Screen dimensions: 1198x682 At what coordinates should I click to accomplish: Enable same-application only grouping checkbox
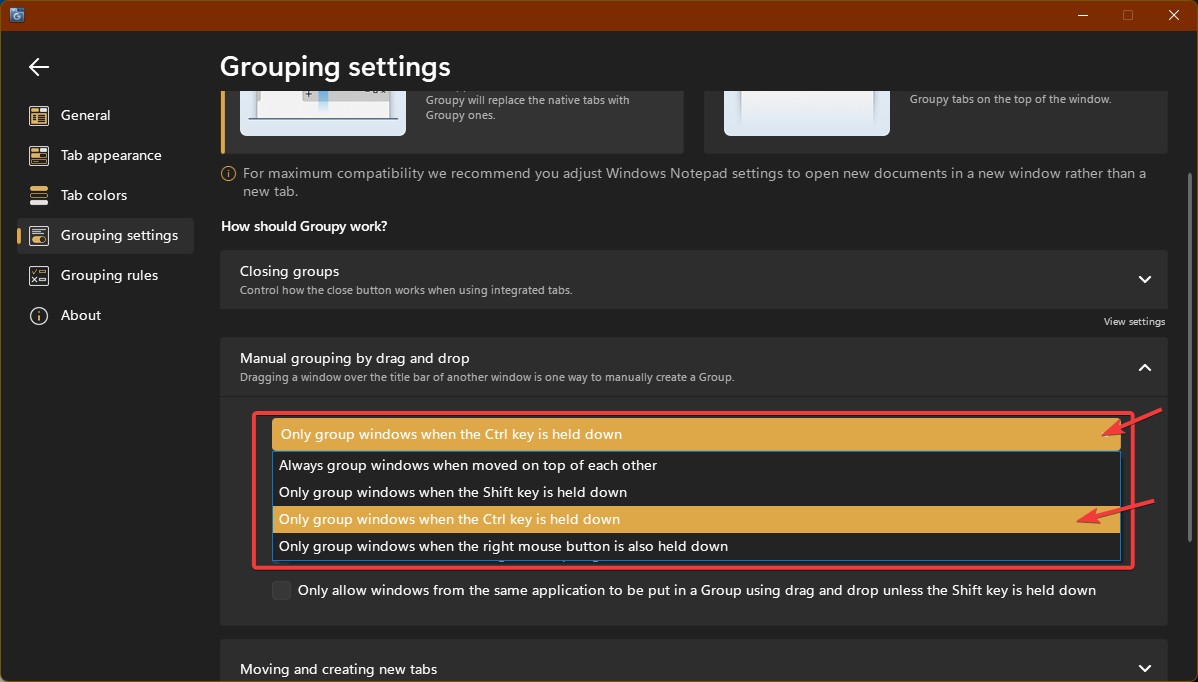[282, 590]
